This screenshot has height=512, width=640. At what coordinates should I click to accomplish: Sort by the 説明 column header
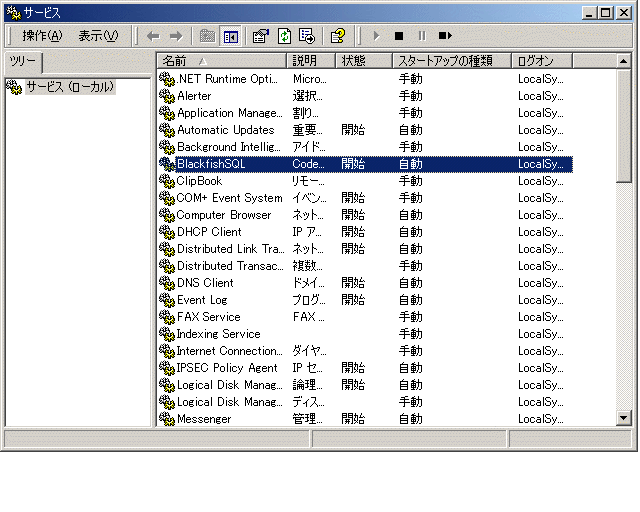(x=311, y=61)
